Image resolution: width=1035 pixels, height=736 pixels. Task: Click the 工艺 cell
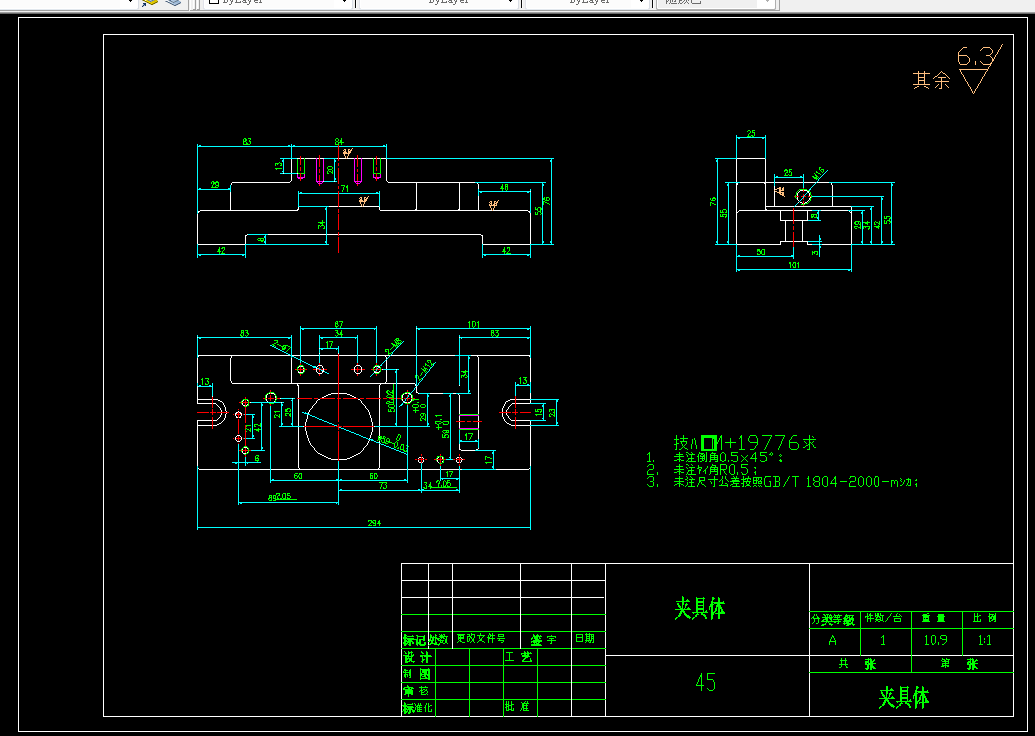tap(519, 657)
